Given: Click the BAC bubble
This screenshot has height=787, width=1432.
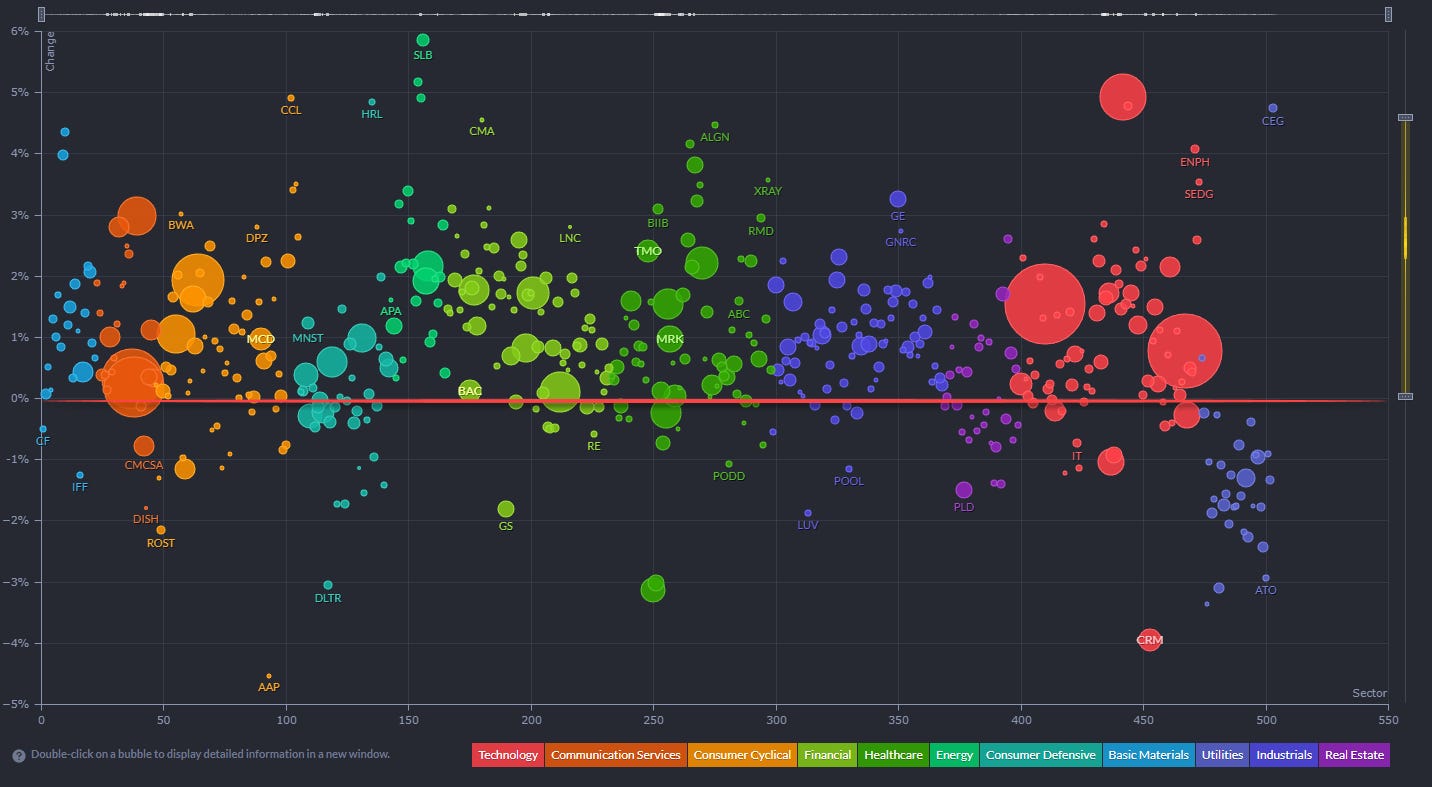Looking at the screenshot, I should click(x=469, y=391).
